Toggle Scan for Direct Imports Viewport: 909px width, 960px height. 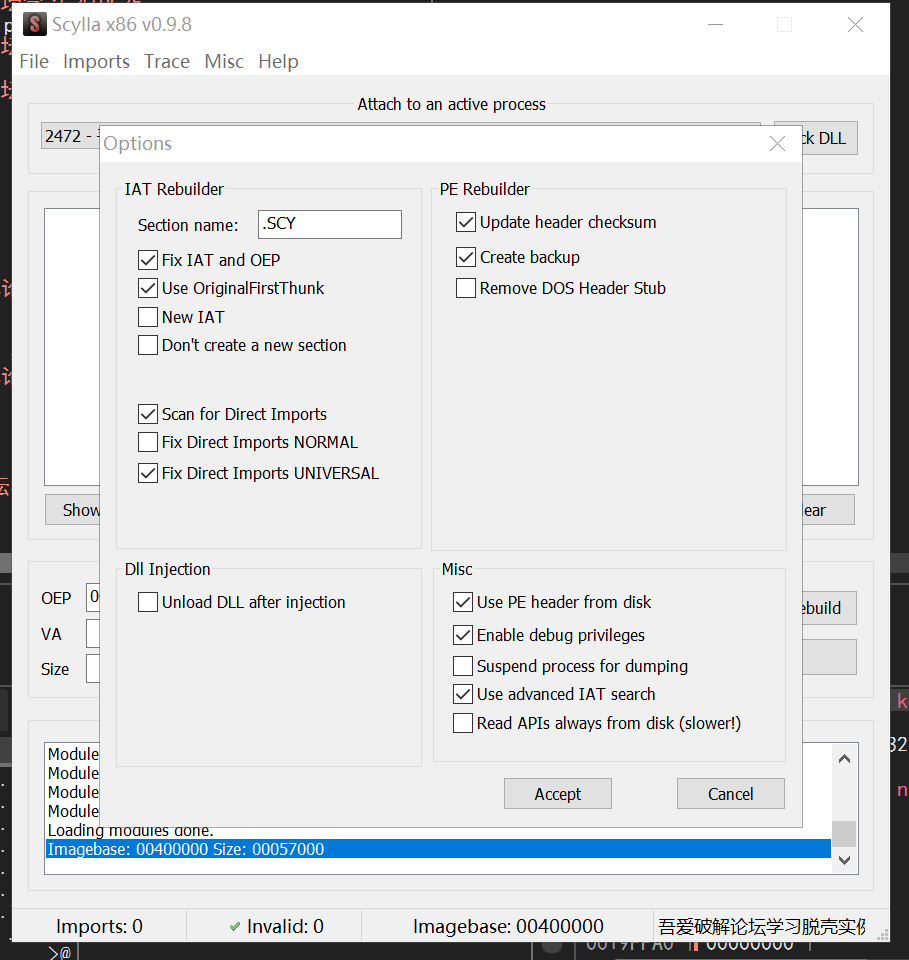[x=148, y=414]
